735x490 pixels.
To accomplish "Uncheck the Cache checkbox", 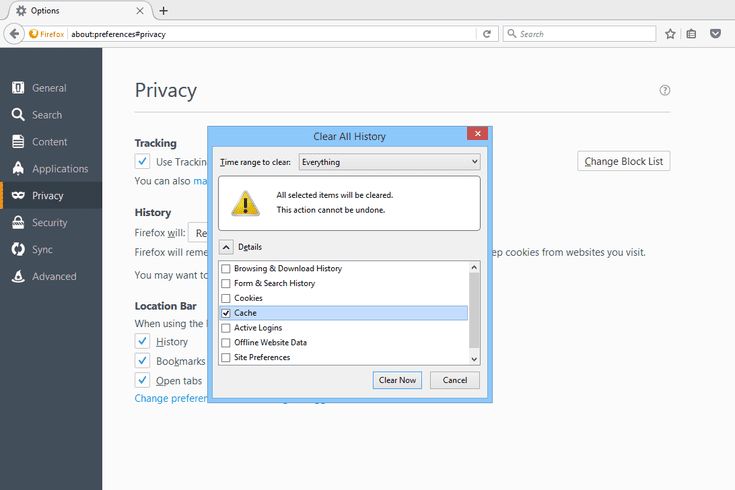I will coord(226,313).
